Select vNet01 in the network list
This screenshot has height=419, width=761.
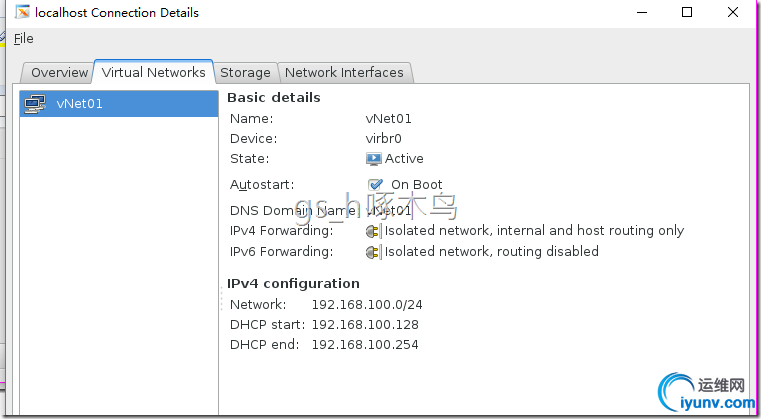(x=80, y=103)
